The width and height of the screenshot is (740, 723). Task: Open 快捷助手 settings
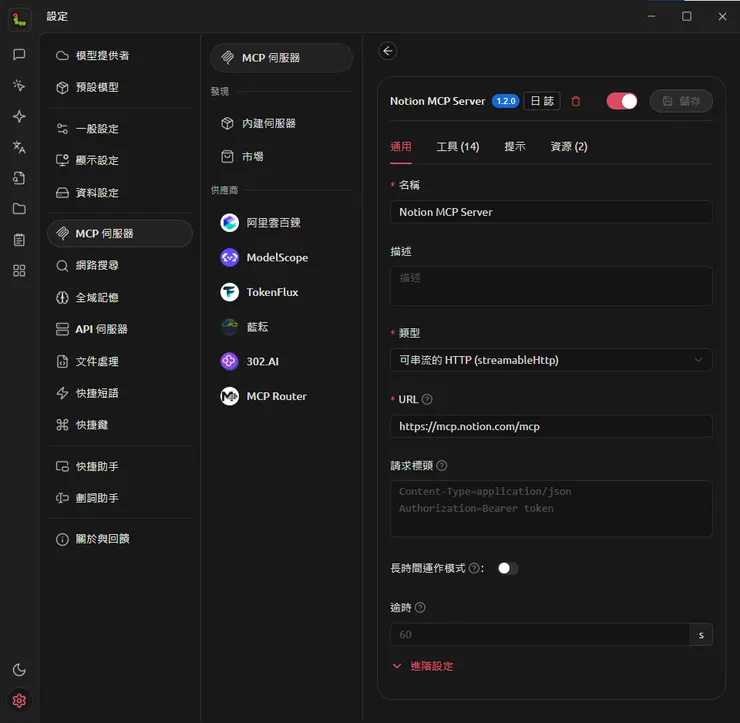120,467
